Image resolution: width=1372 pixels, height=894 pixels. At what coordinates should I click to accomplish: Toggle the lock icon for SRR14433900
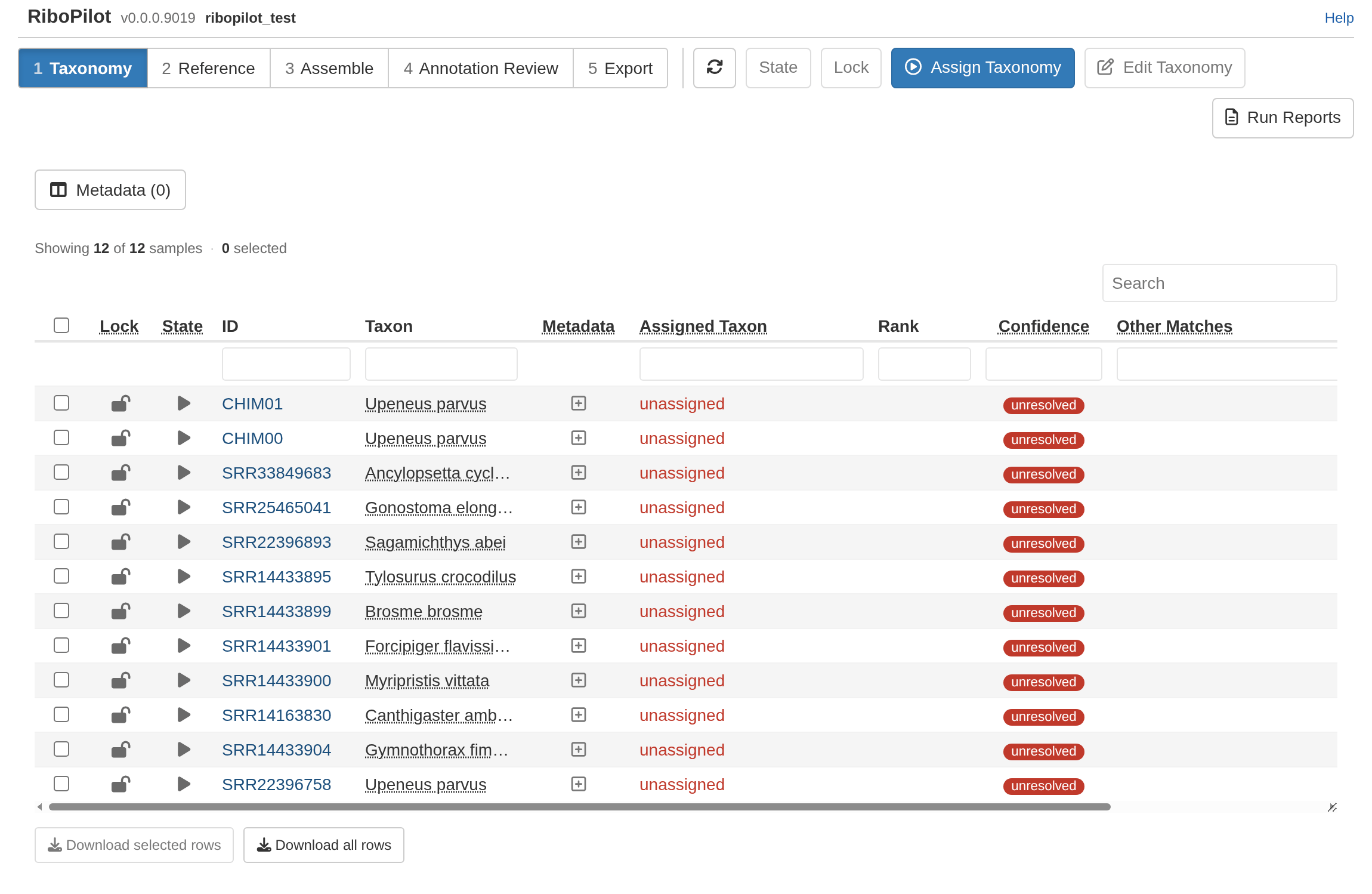(120, 681)
